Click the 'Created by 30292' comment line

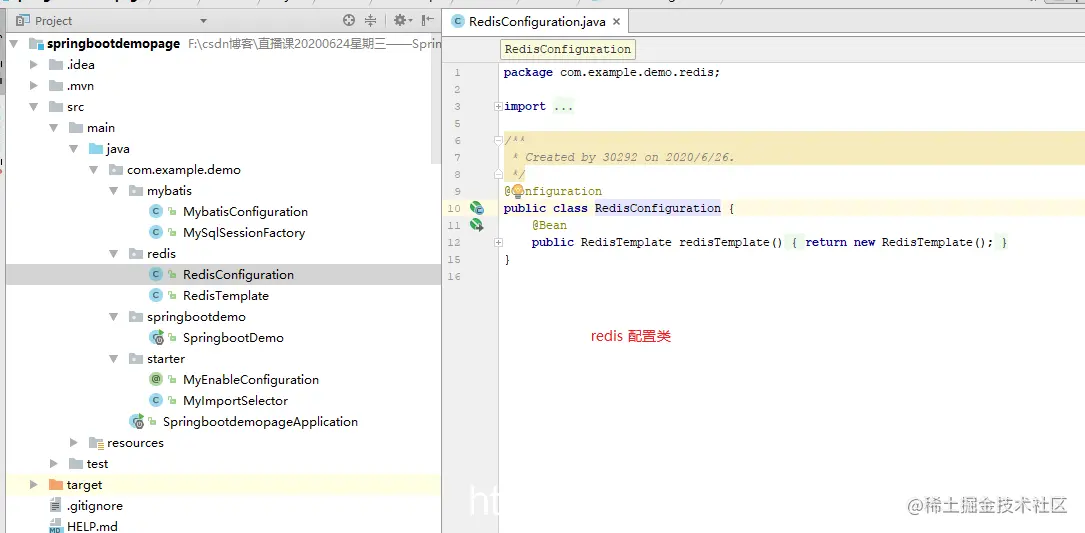click(623, 157)
